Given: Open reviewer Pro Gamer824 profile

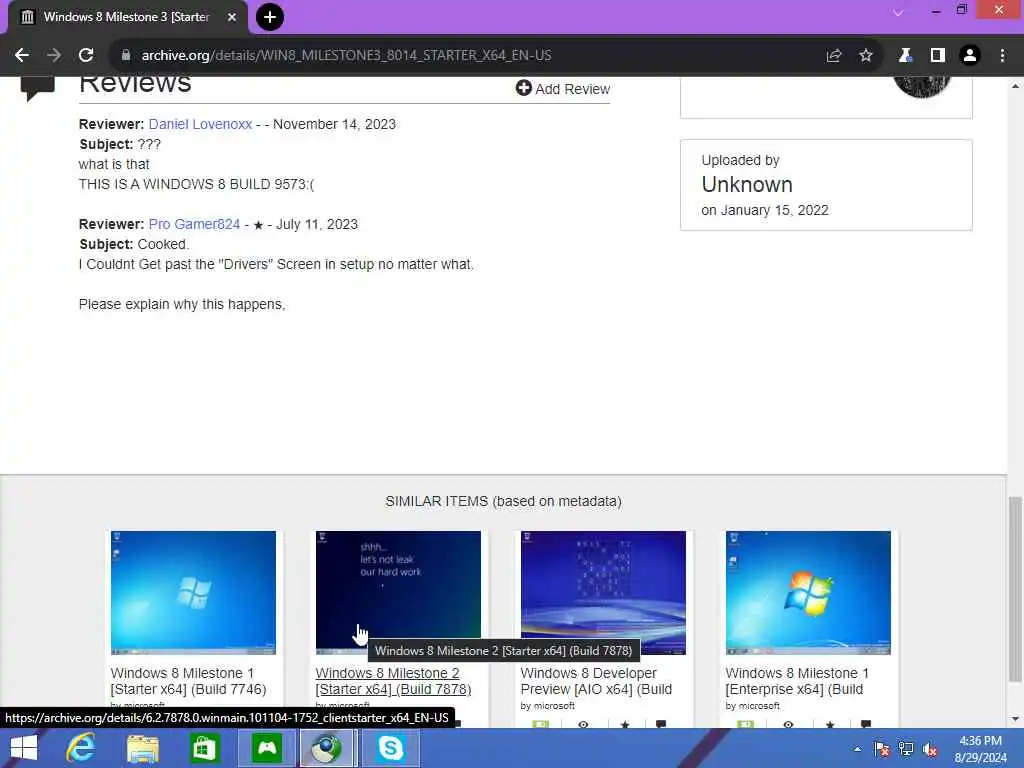Looking at the screenshot, I should [x=194, y=224].
